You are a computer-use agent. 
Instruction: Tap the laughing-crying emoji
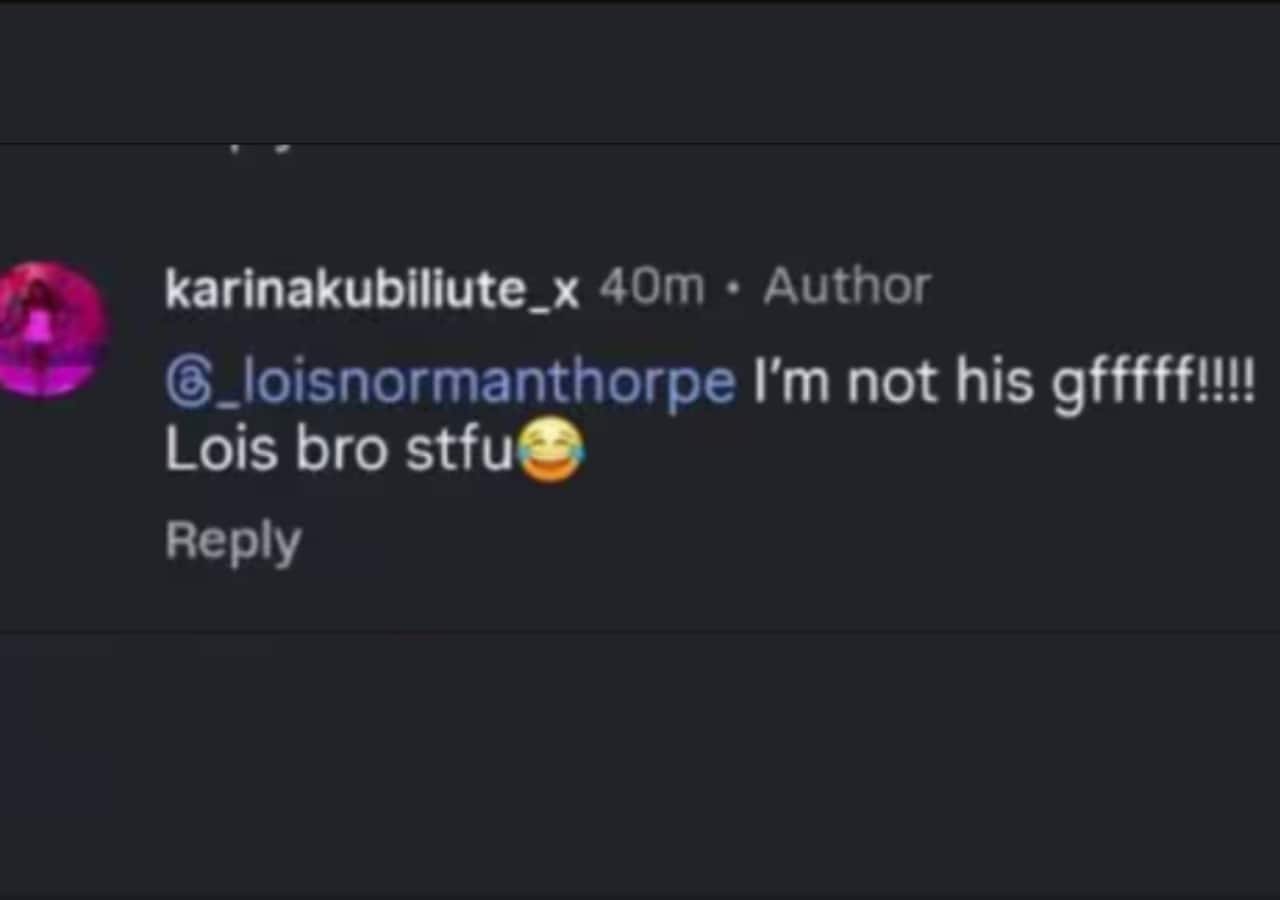coord(550,454)
